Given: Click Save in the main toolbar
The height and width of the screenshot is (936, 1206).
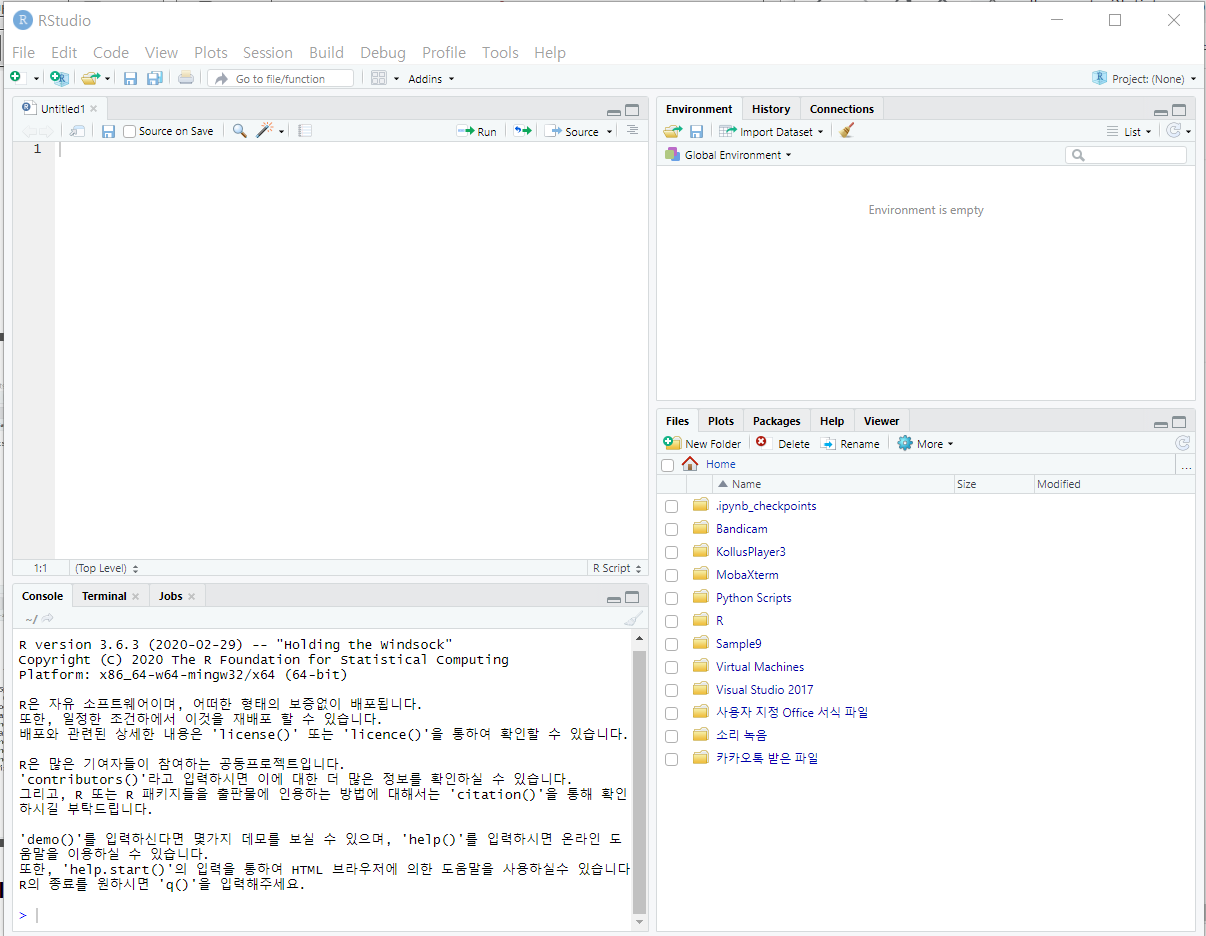Looking at the screenshot, I should click(x=130, y=78).
